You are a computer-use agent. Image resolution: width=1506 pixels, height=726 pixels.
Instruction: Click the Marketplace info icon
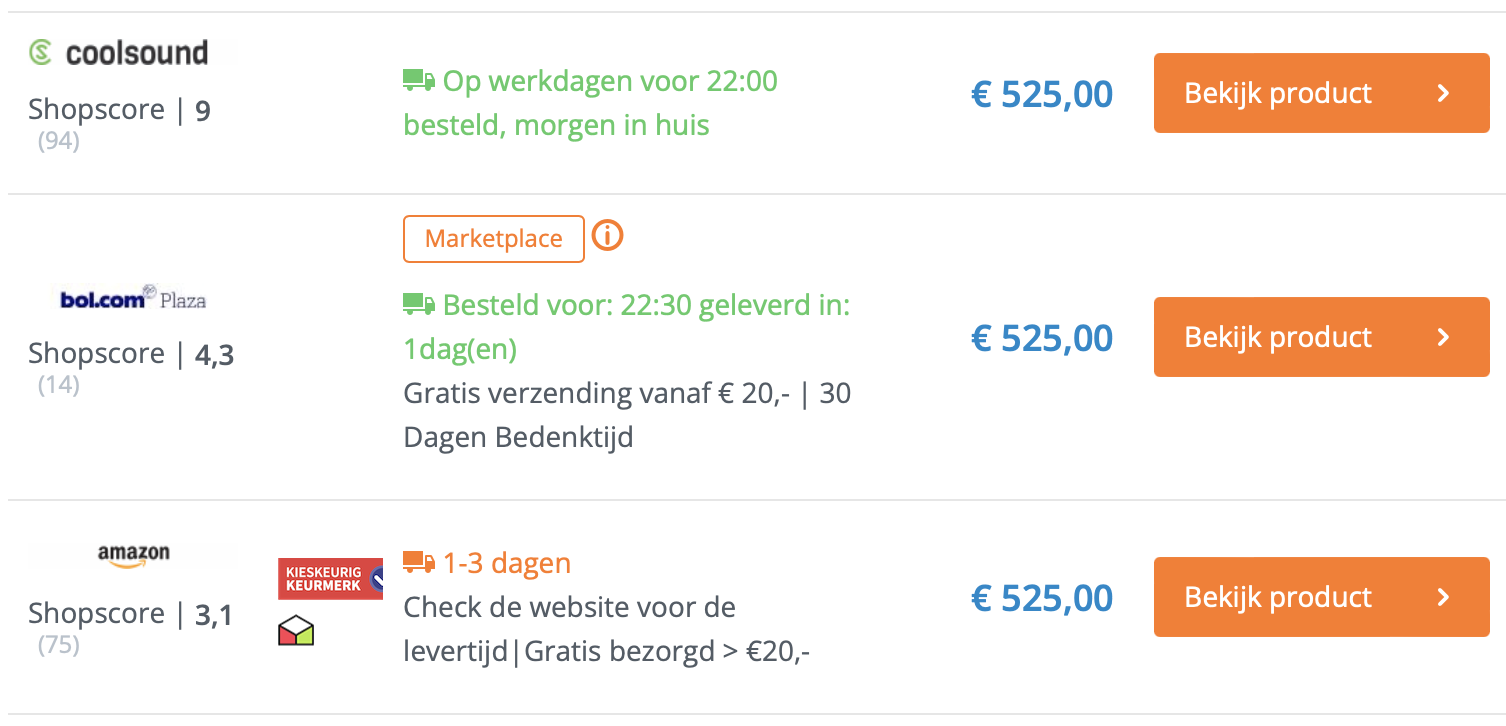[x=607, y=236]
